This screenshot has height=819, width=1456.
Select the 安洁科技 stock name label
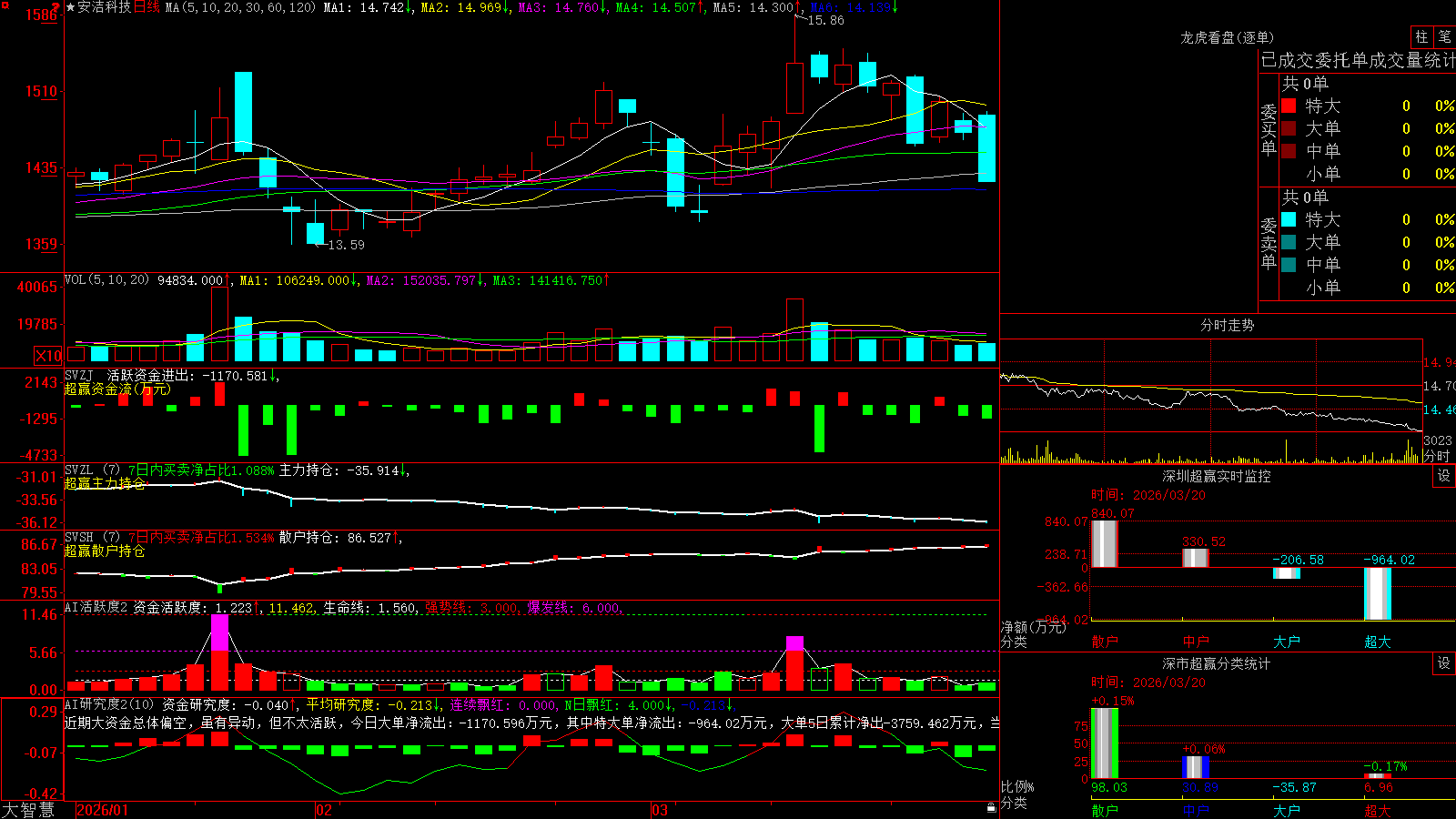105,7
